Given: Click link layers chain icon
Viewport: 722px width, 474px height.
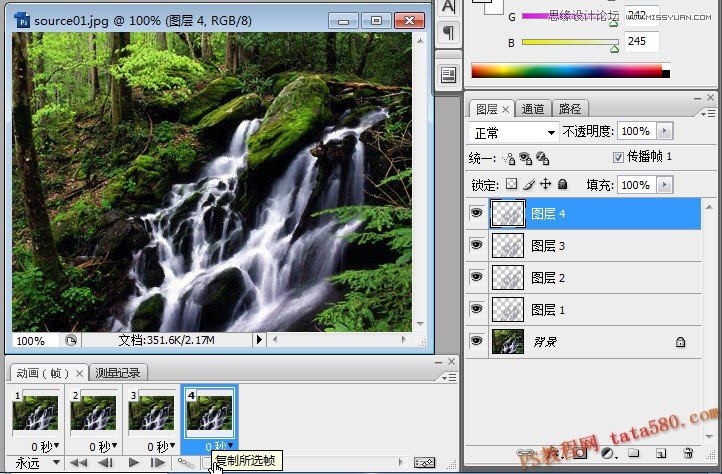Looking at the screenshot, I should coord(524,453).
